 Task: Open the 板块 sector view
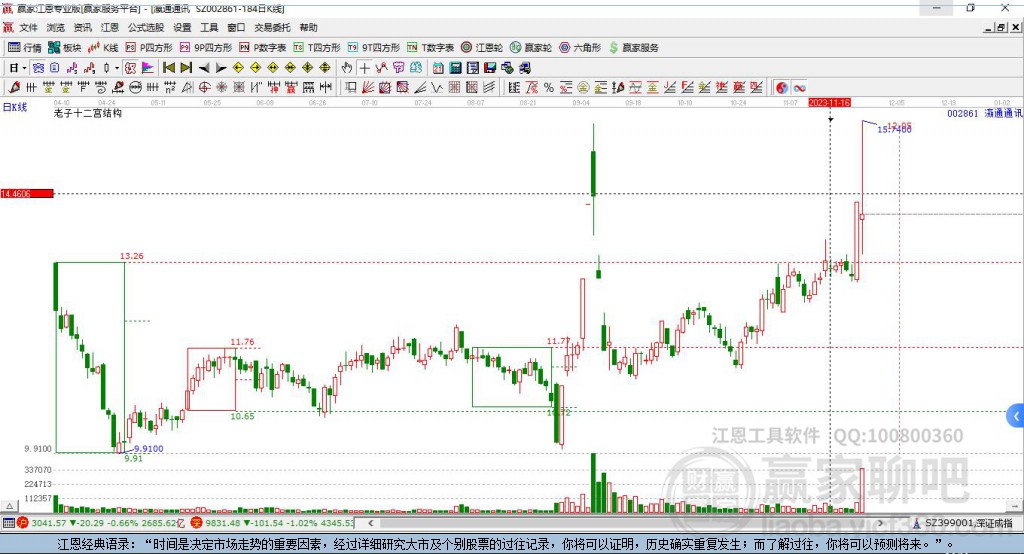click(64, 48)
